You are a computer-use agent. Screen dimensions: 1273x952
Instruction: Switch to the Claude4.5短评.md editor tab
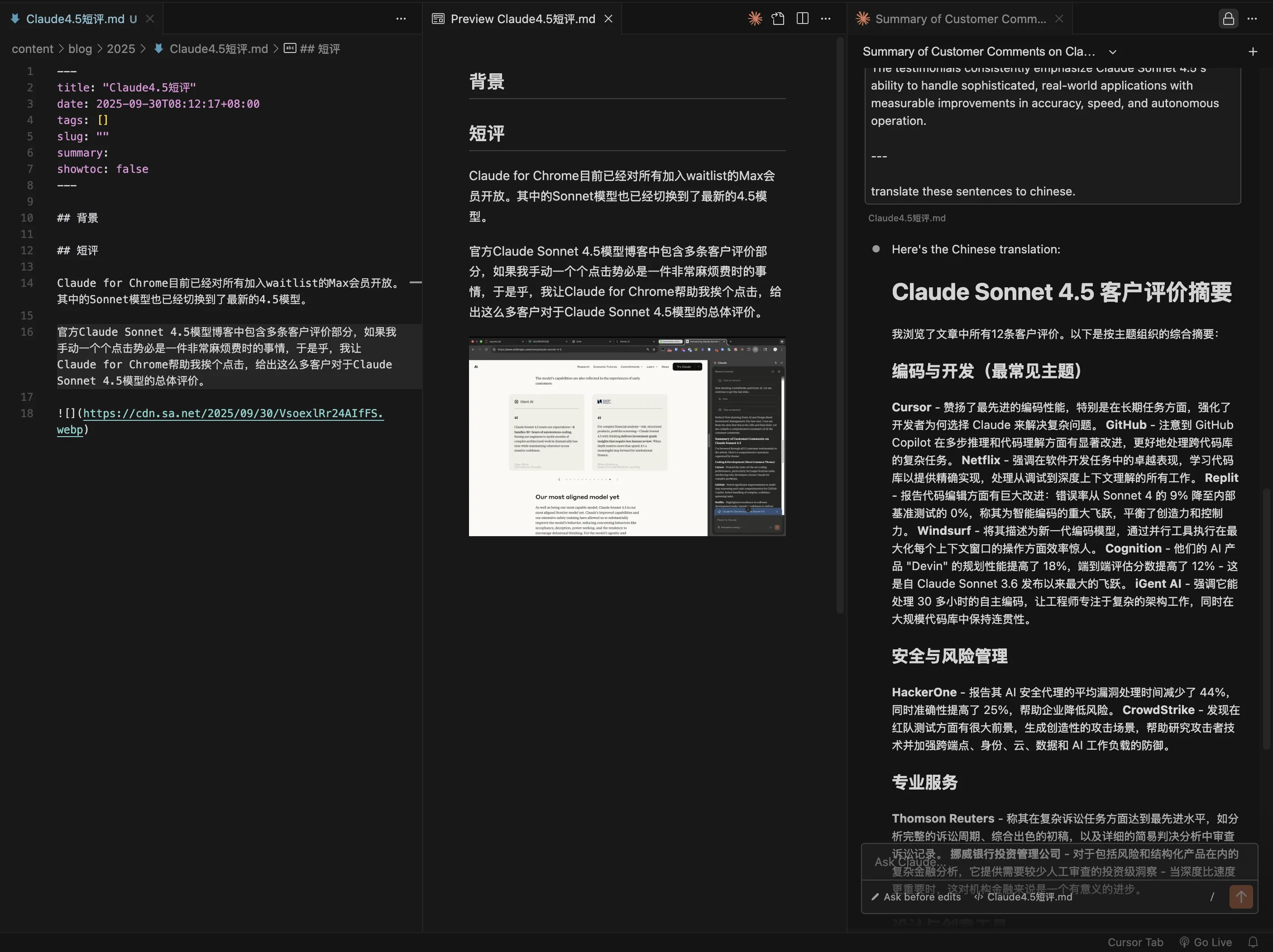coord(75,19)
